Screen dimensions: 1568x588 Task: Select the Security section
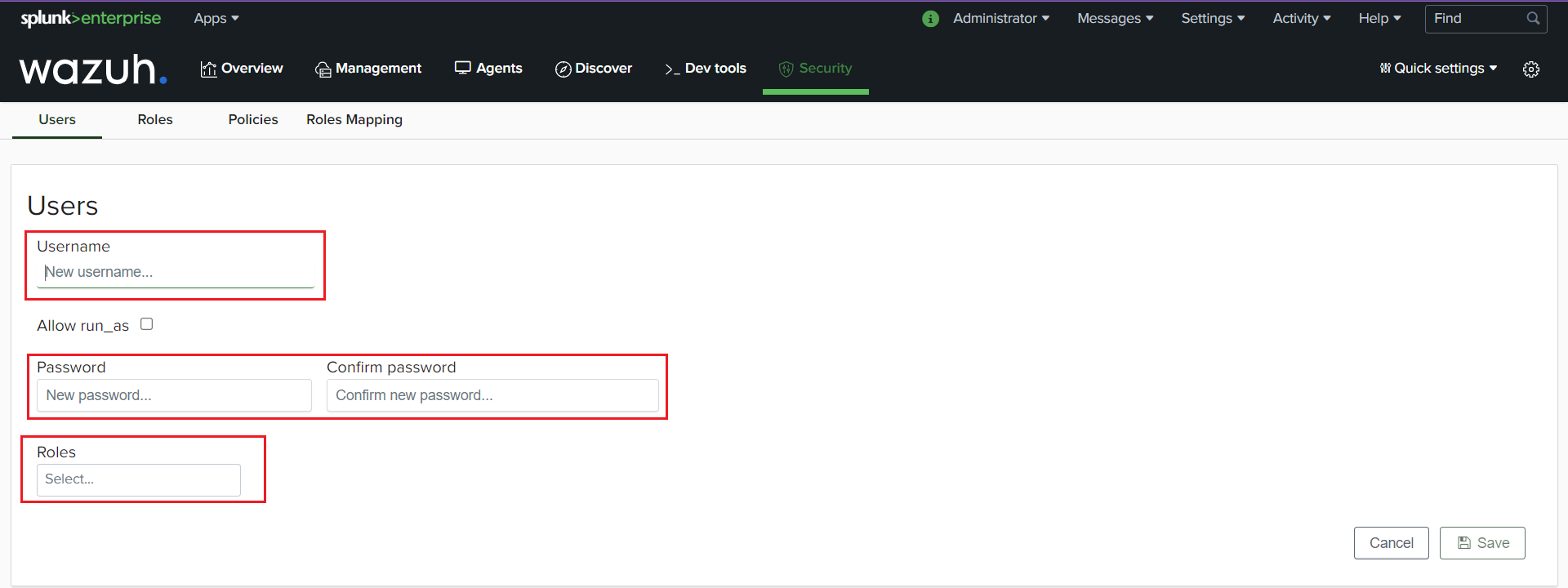[815, 69]
